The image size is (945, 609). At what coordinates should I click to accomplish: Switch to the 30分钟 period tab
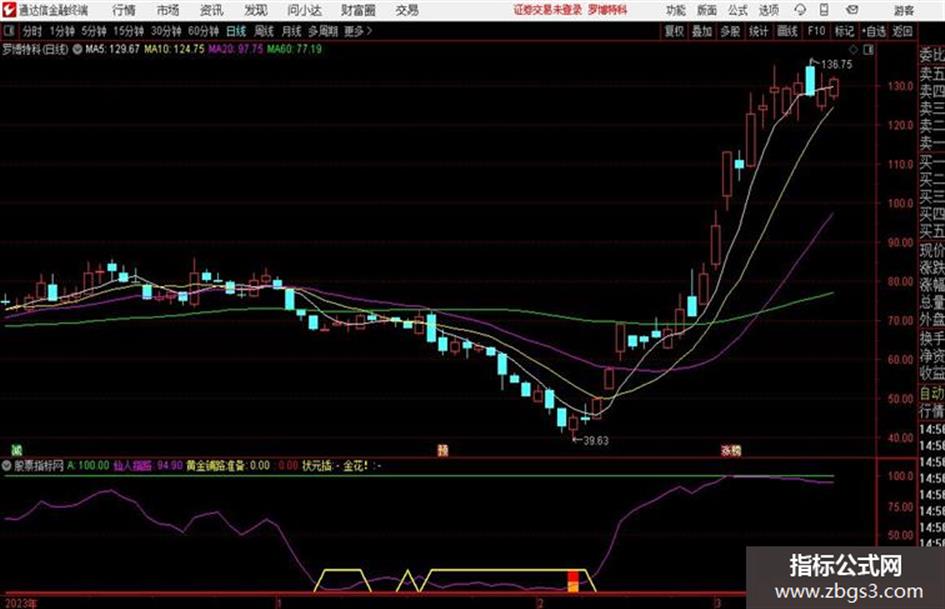(x=166, y=31)
